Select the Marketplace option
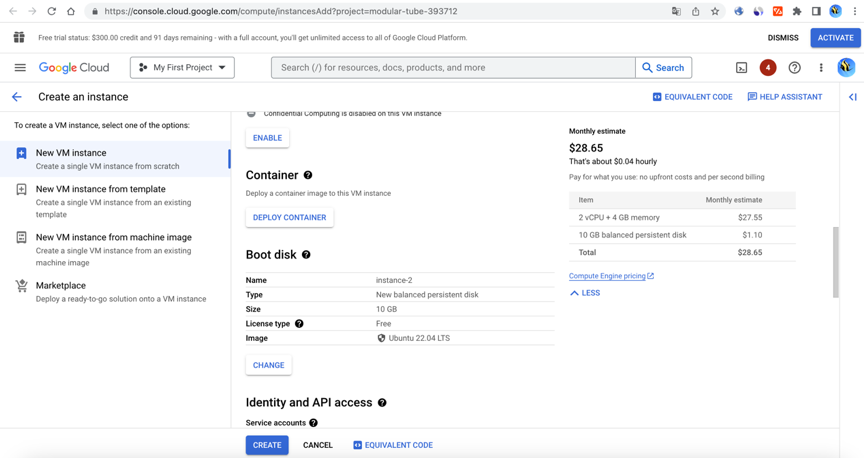864x458 pixels. coord(60,285)
